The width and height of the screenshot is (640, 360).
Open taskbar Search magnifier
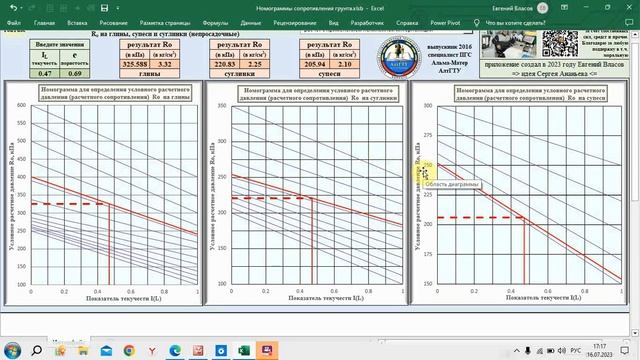(x=37, y=350)
